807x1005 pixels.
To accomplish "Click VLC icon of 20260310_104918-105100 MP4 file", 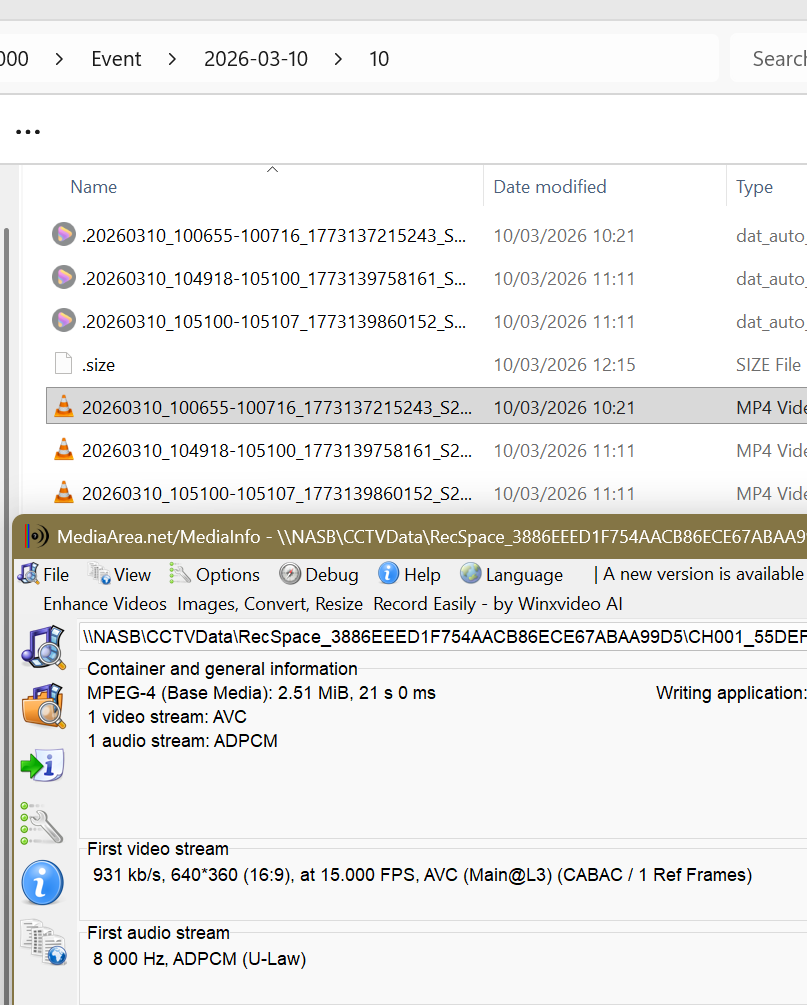I will [64, 450].
